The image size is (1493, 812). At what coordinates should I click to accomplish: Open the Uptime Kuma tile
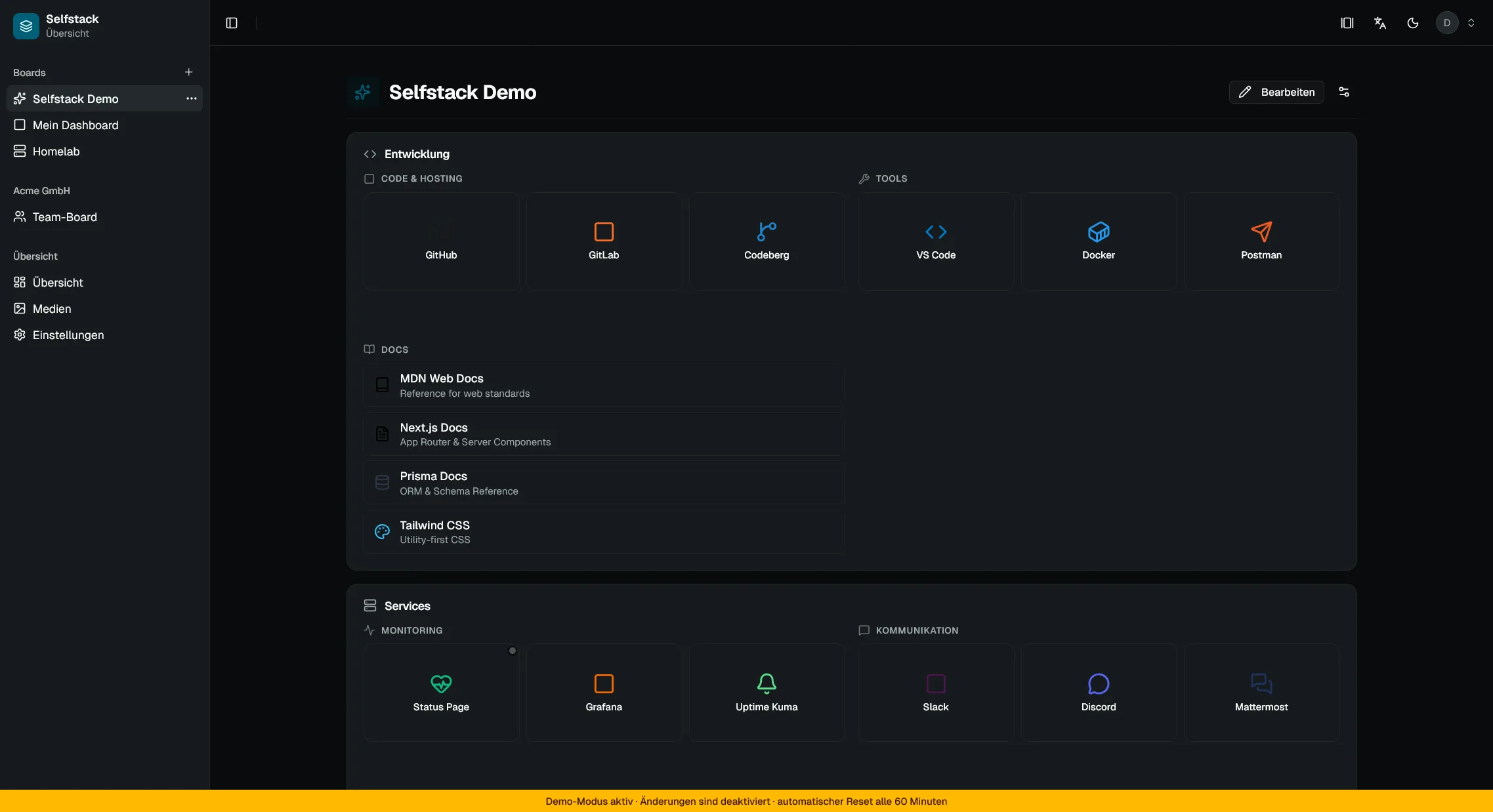pyautogui.click(x=767, y=693)
